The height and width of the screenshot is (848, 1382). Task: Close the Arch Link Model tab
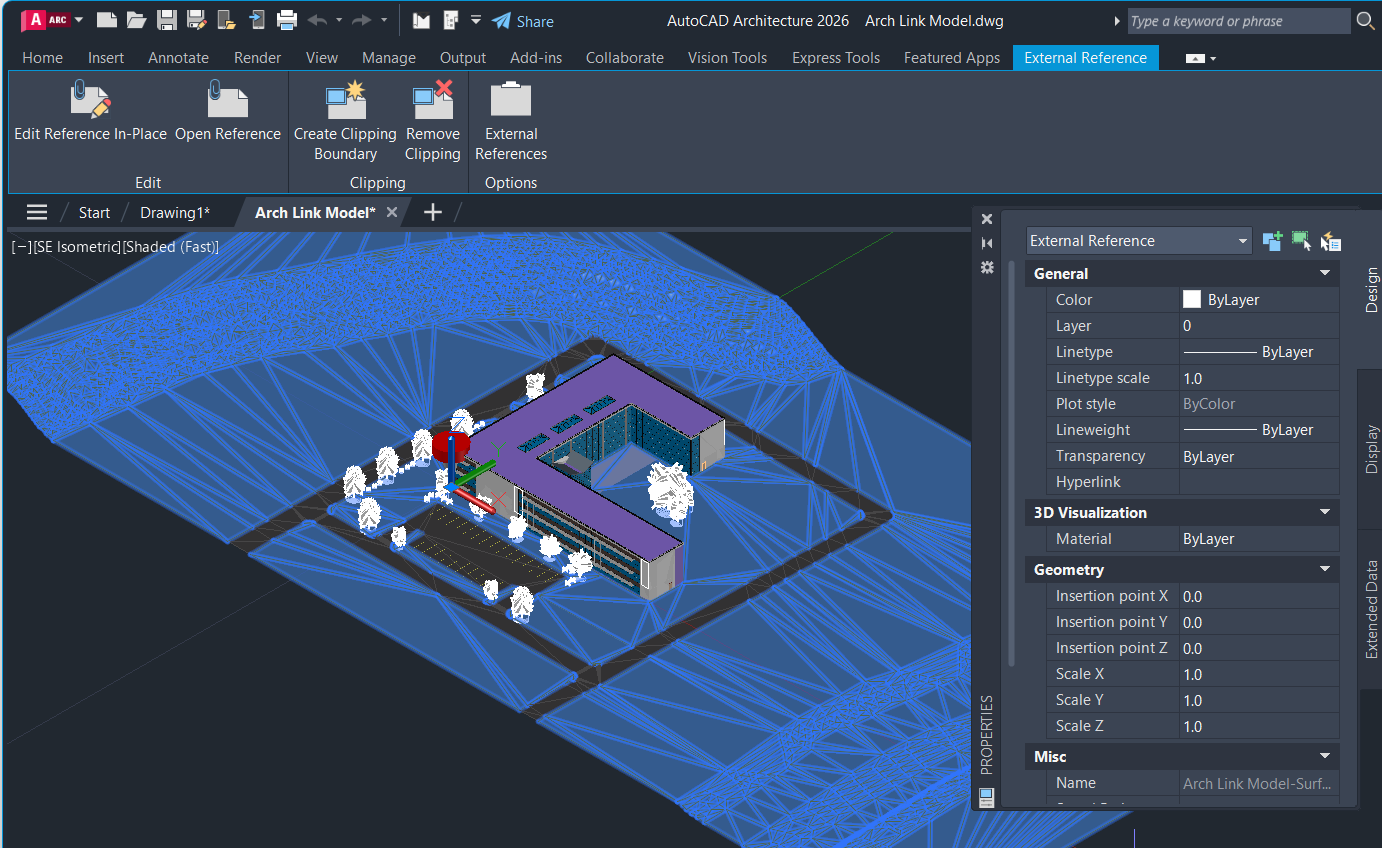click(x=392, y=212)
